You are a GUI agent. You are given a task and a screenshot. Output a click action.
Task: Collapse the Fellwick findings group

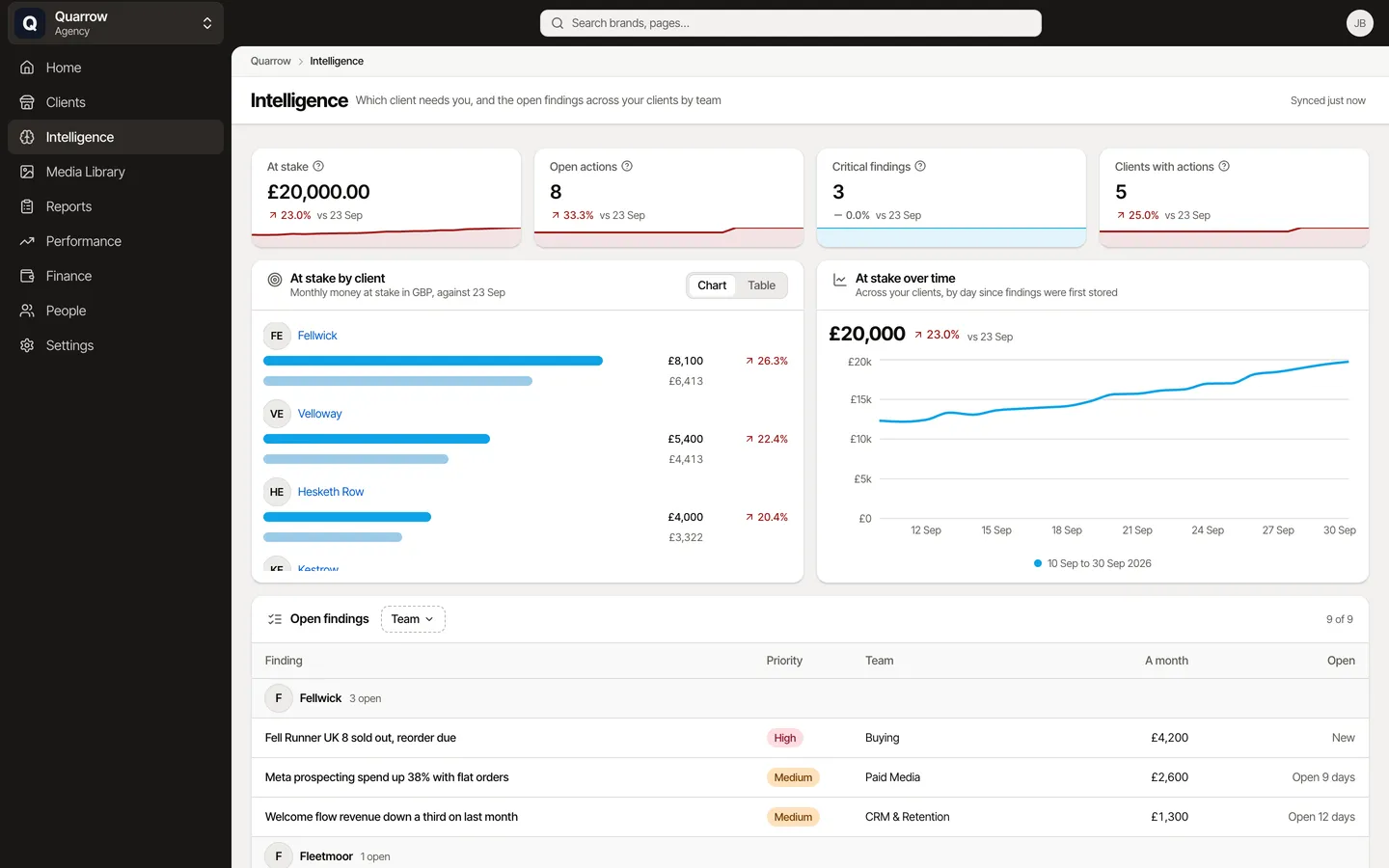[810, 698]
